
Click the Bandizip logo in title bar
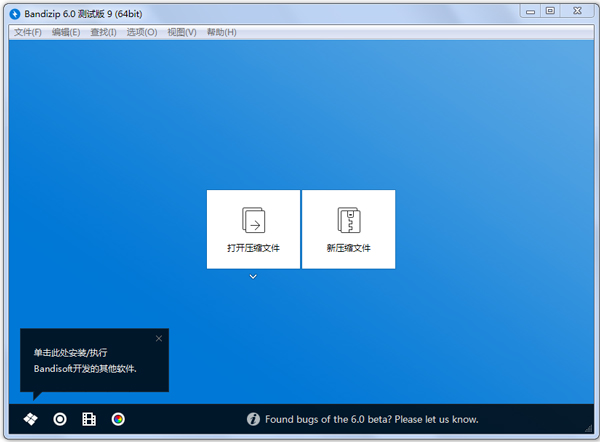pyautogui.click(x=15, y=14)
